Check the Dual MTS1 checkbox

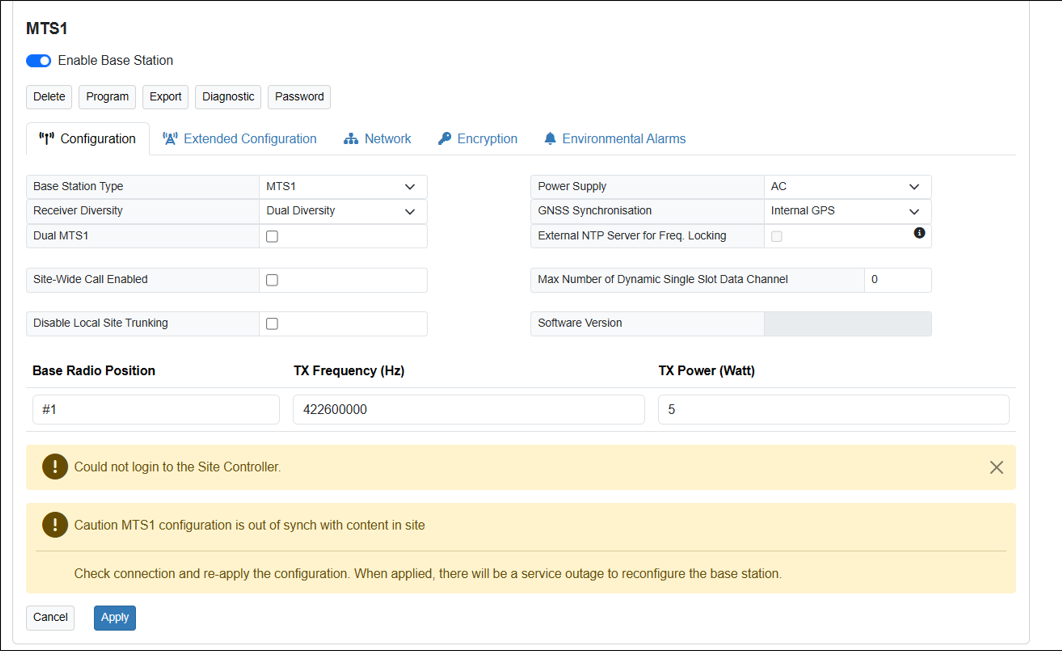click(272, 236)
